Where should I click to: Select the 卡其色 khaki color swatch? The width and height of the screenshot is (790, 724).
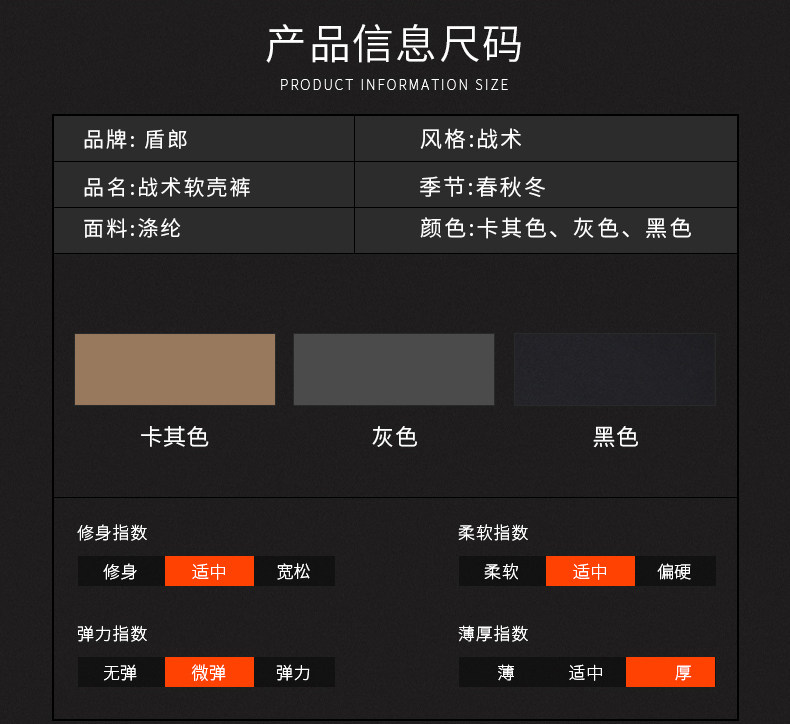coord(175,369)
